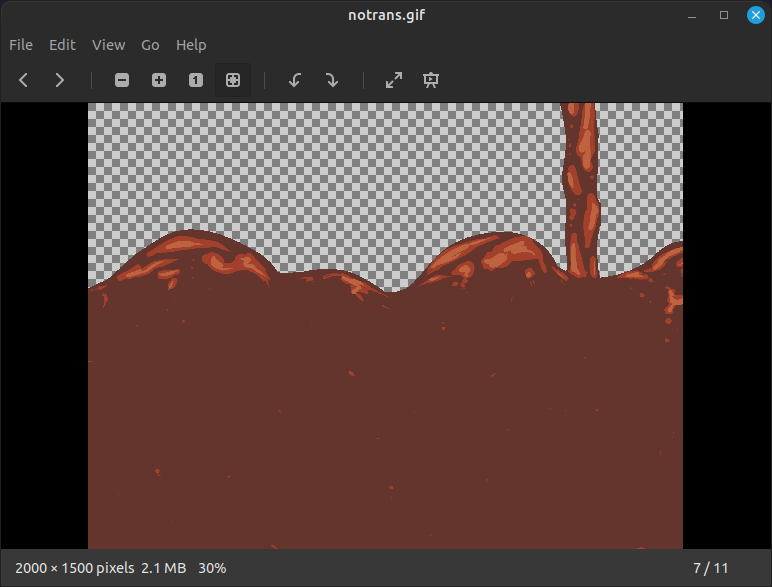Viewport: 772px width, 587px height.
Task: Click the 7 / 11 image counter
Action: pyautogui.click(x=710, y=568)
